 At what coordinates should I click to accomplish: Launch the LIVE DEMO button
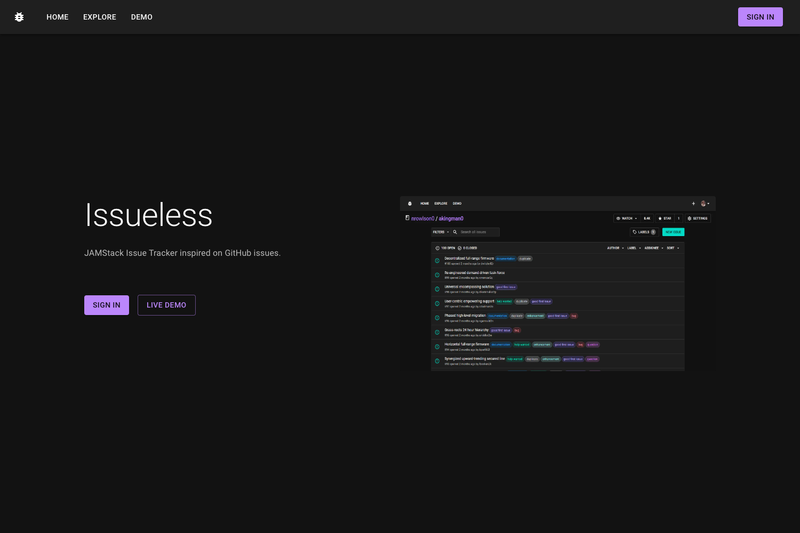(x=166, y=305)
